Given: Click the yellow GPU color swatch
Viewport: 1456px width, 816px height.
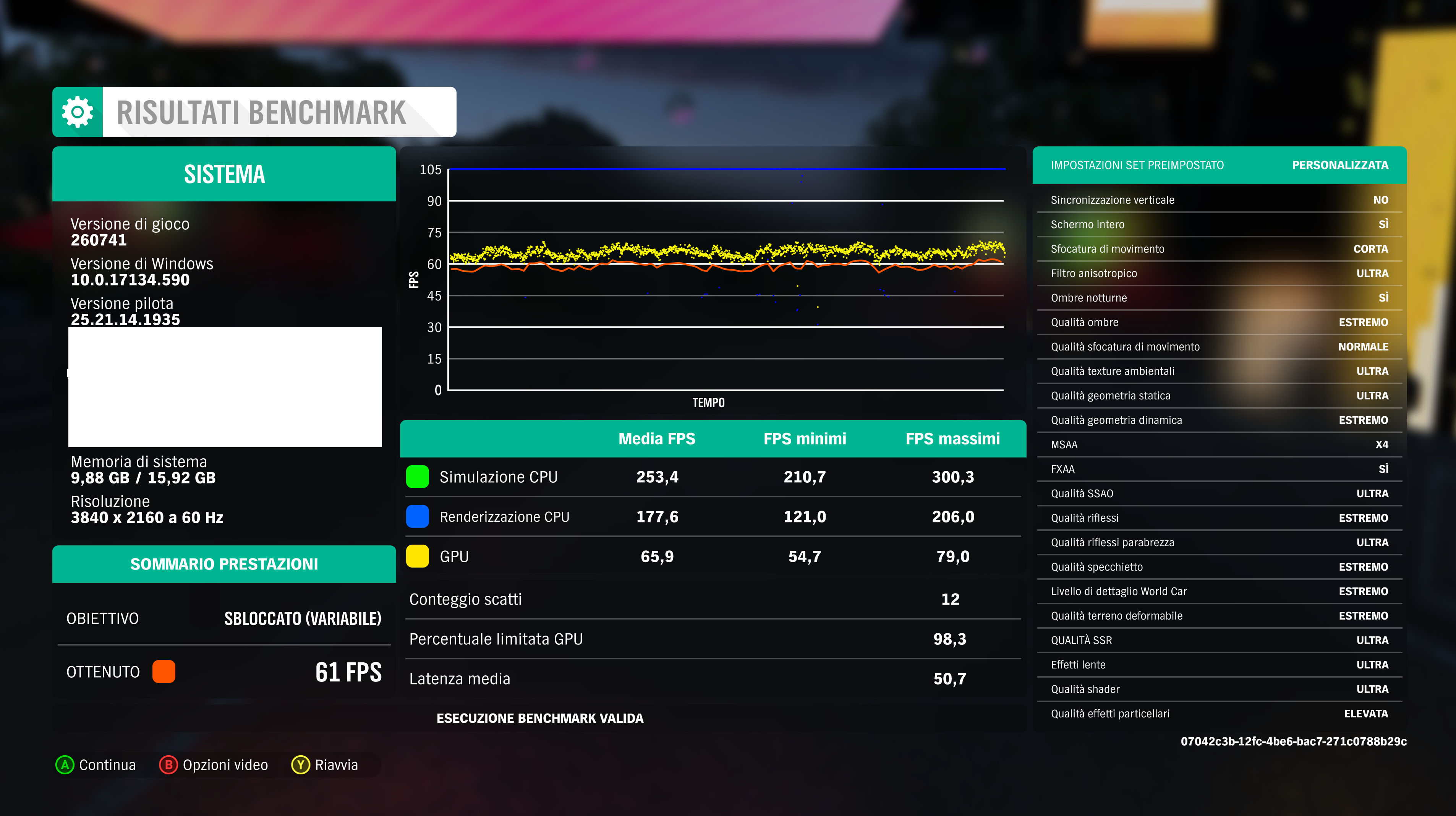Looking at the screenshot, I should [418, 556].
